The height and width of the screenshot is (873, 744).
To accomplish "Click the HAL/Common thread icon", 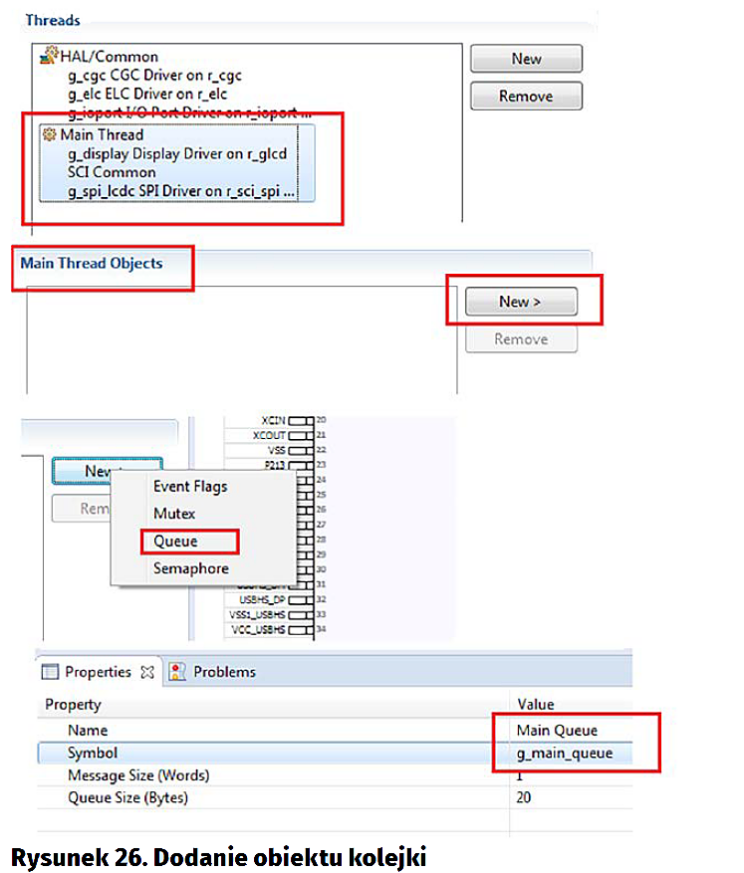I will pyautogui.click(x=48, y=57).
